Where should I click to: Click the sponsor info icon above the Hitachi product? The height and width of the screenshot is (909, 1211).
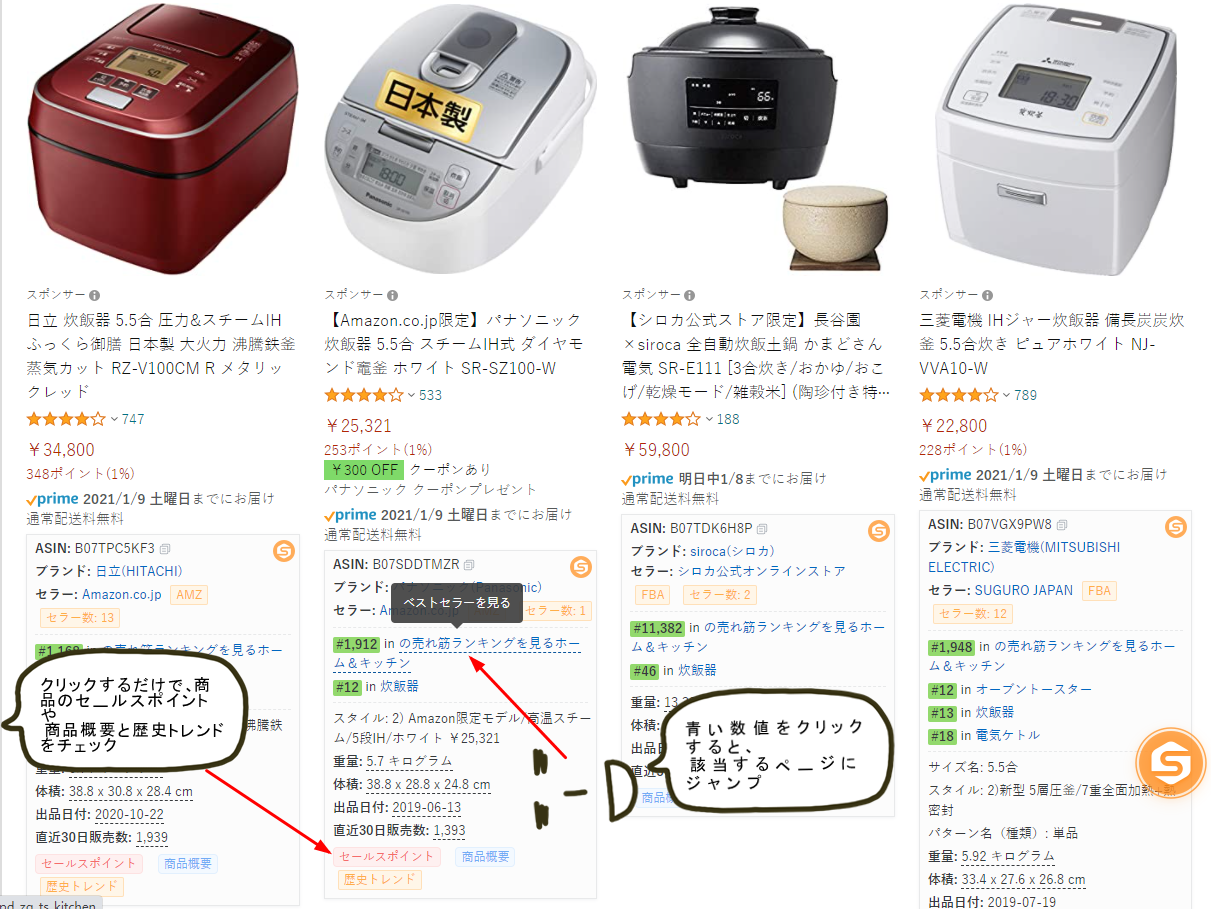pos(95,295)
